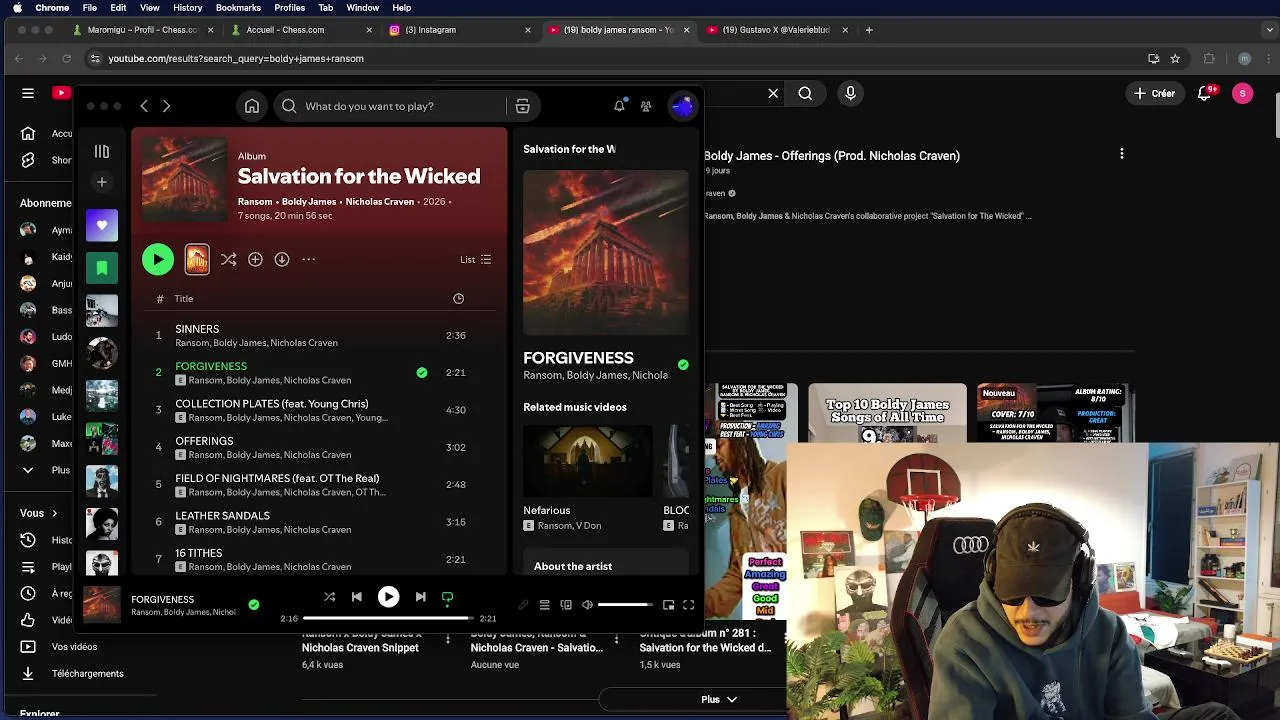Add album to library plus circle
The image size is (1280, 720).
click(x=255, y=259)
